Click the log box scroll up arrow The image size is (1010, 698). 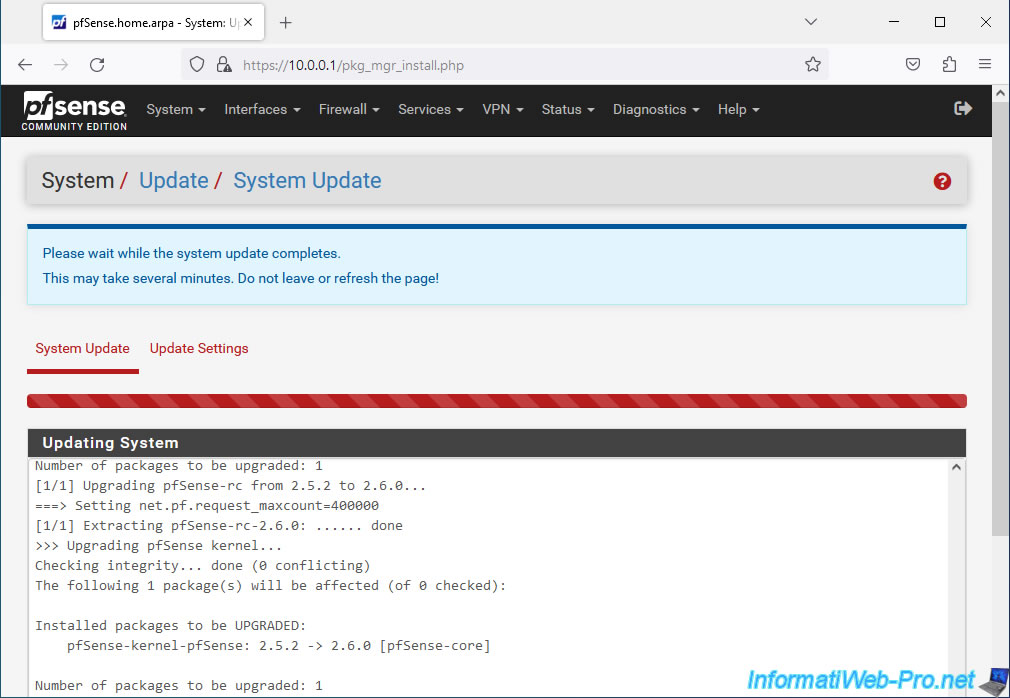pos(957,467)
